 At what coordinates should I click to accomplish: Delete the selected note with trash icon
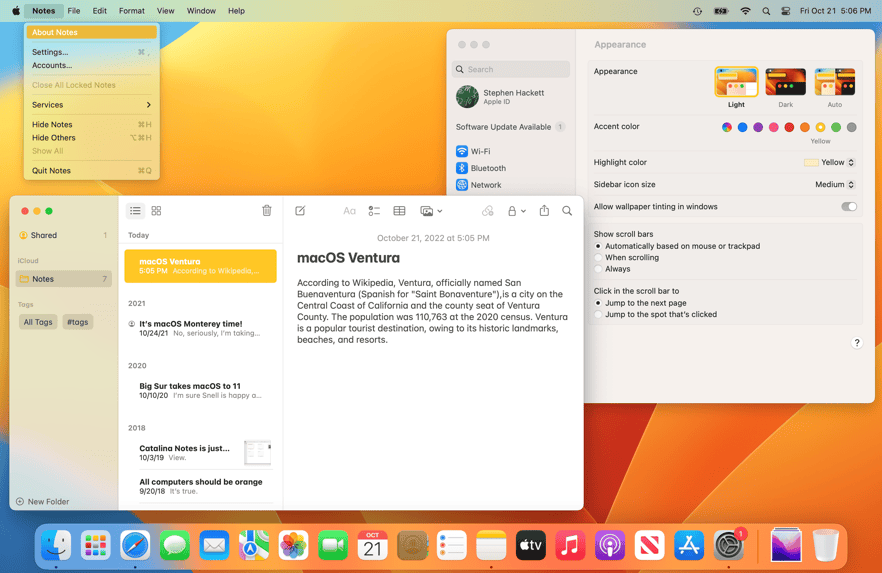(x=267, y=210)
